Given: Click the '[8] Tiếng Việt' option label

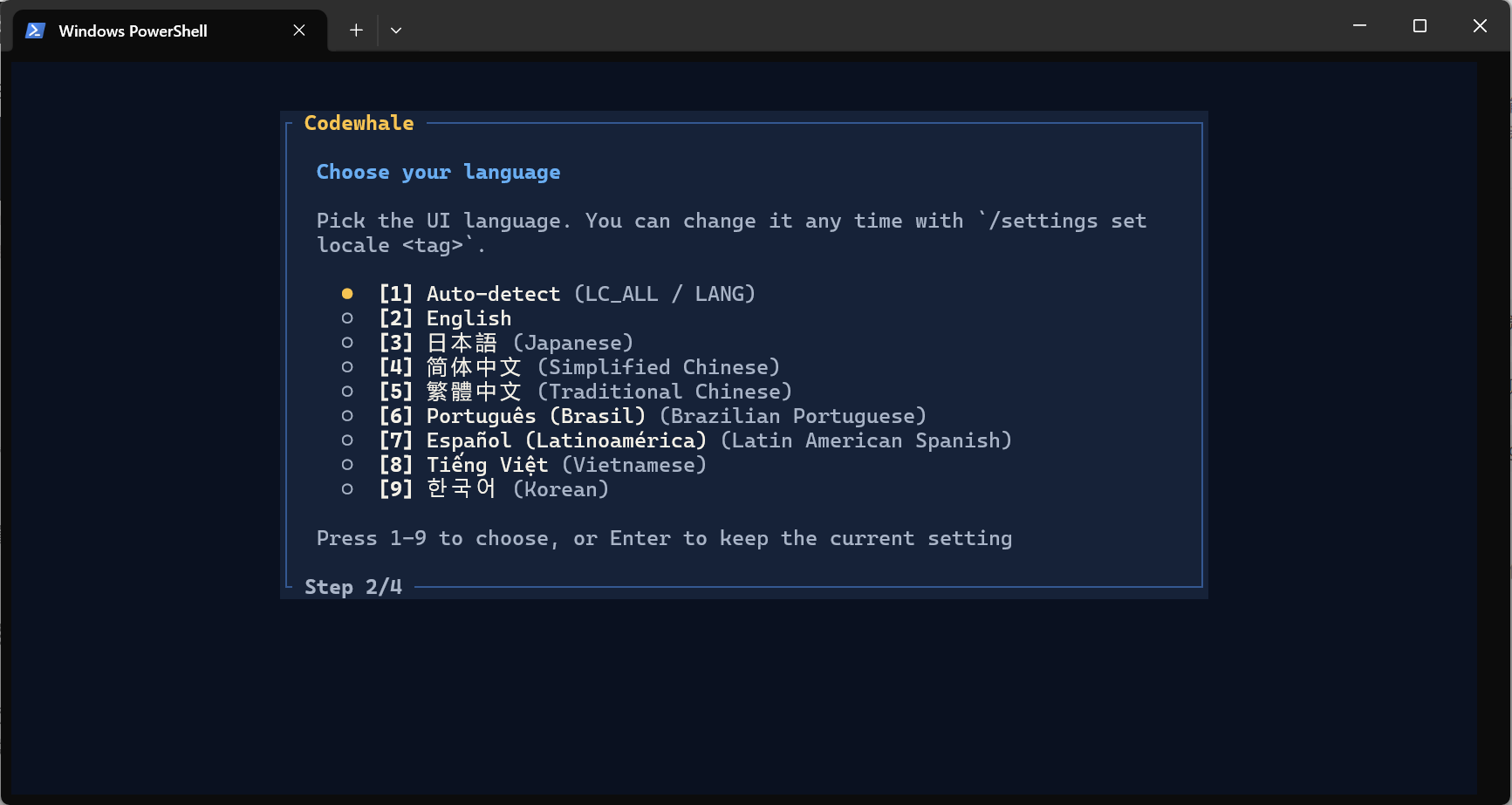Looking at the screenshot, I should click(x=464, y=465).
